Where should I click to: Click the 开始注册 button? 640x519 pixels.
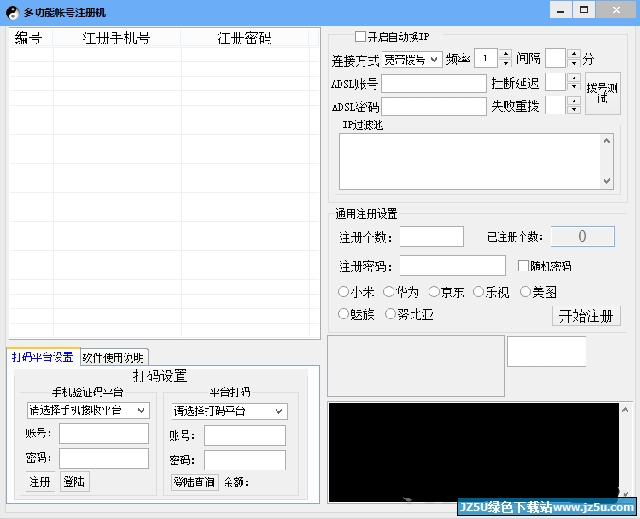pyautogui.click(x=586, y=316)
